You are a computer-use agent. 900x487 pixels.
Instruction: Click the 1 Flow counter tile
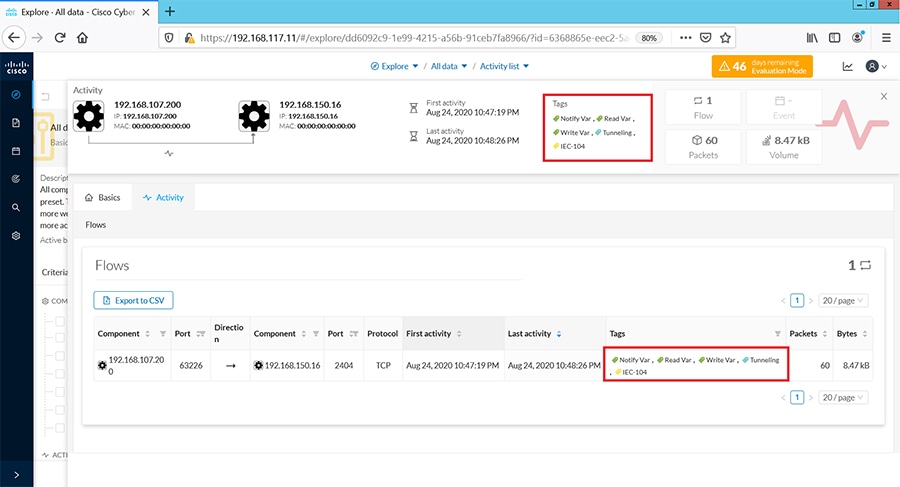[703, 107]
